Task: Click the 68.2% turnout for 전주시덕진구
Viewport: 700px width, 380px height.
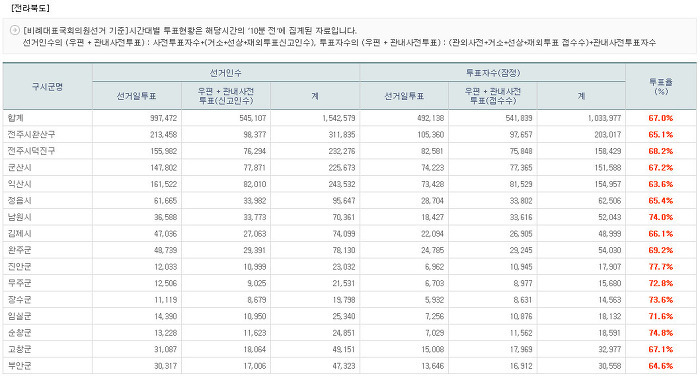Action: 661,151
